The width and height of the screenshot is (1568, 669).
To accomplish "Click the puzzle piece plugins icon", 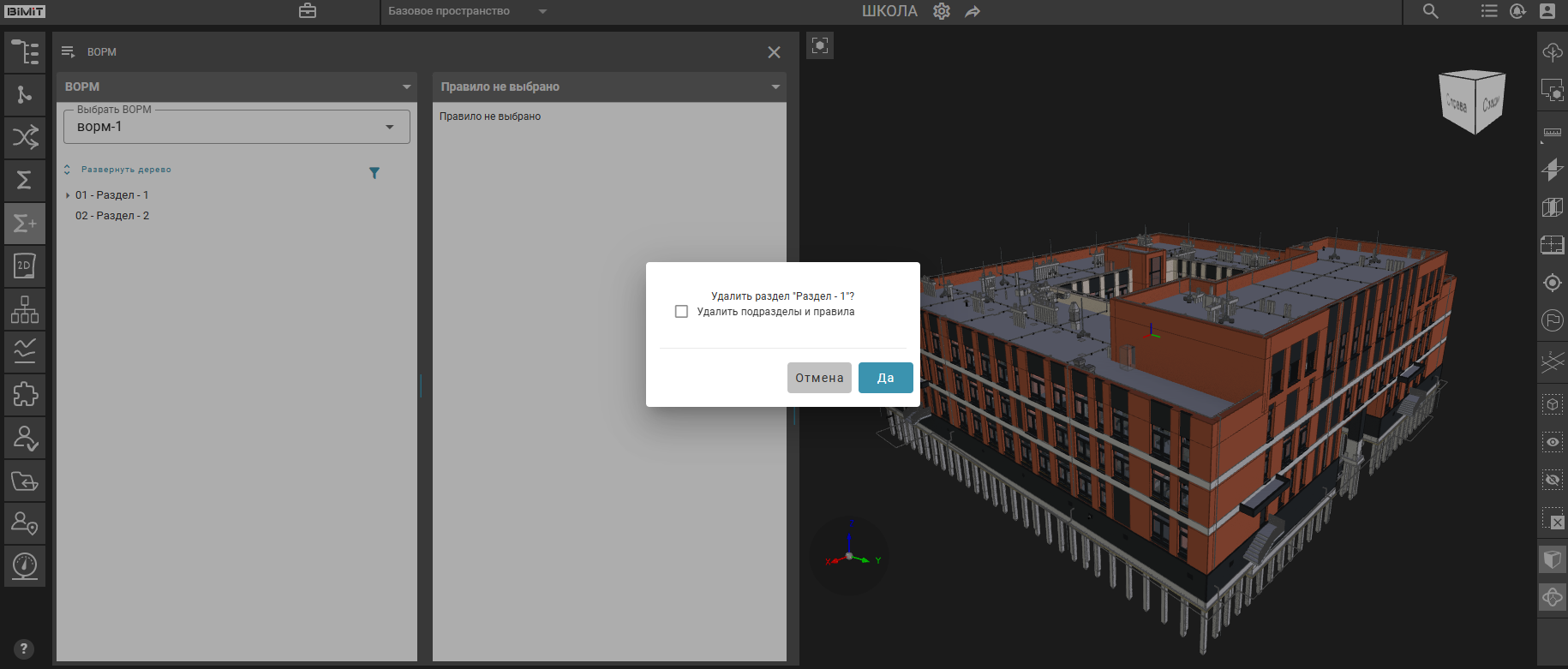I will click(x=25, y=394).
